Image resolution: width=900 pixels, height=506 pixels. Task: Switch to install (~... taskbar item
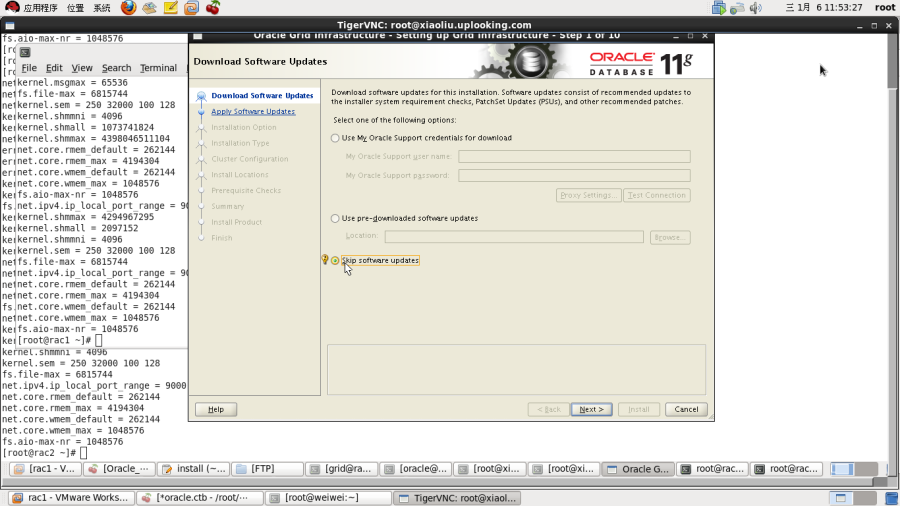click(194, 469)
